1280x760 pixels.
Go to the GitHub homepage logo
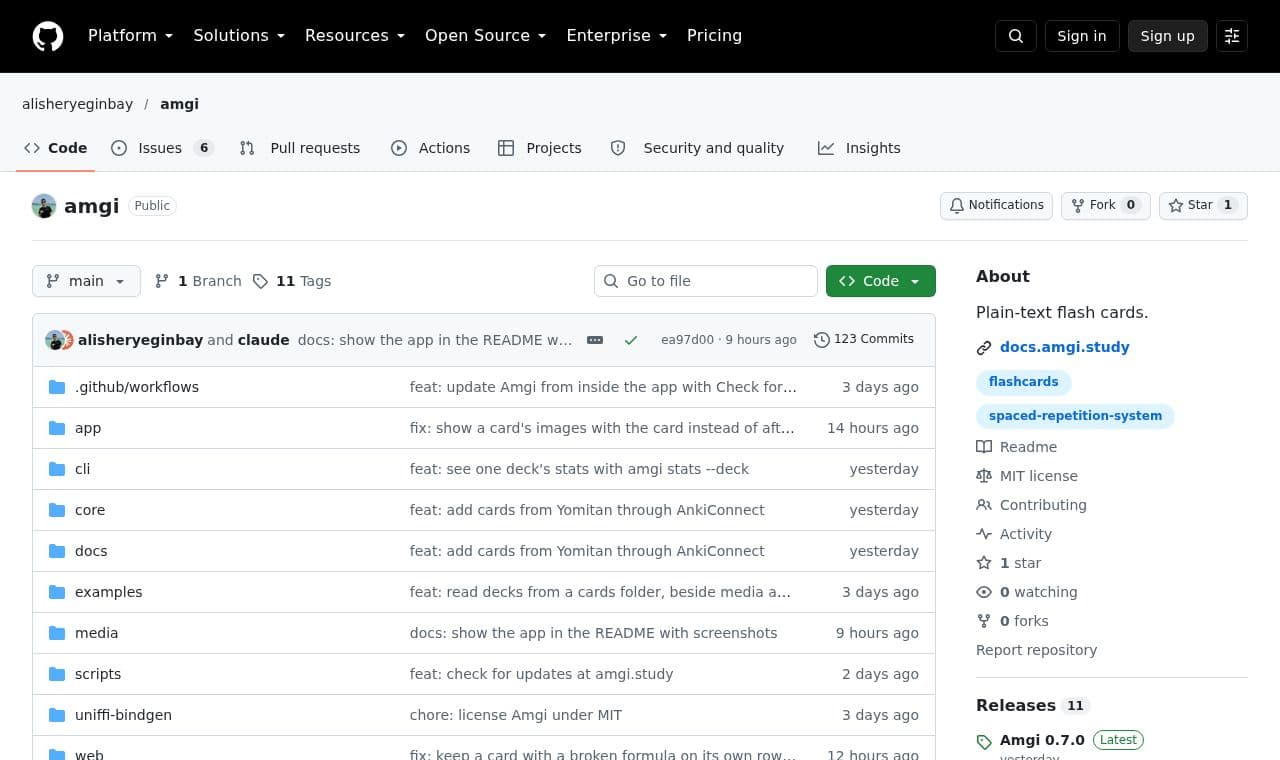(x=48, y=36)
